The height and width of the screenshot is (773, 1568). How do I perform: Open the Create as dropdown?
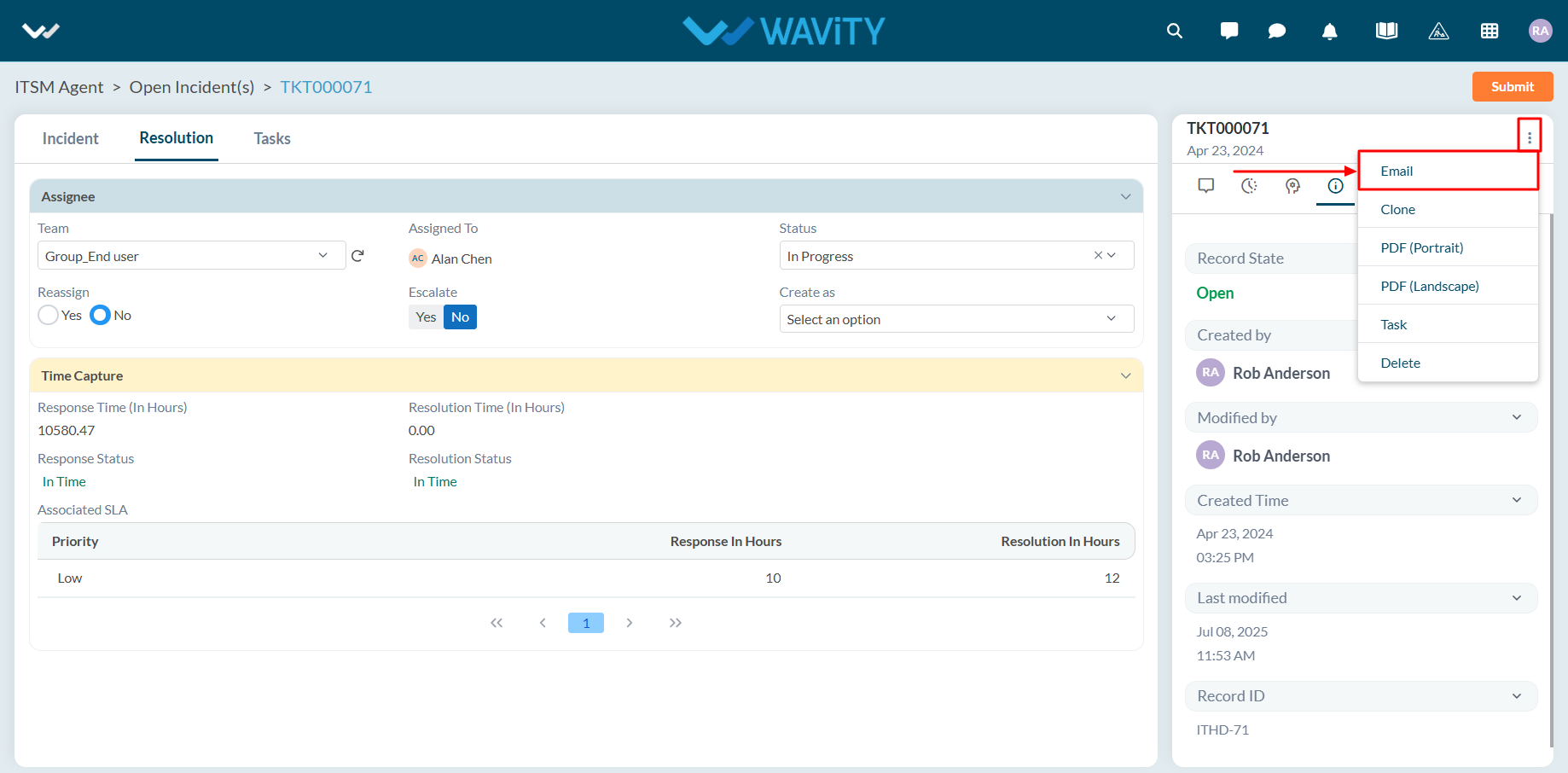[956, 318]
